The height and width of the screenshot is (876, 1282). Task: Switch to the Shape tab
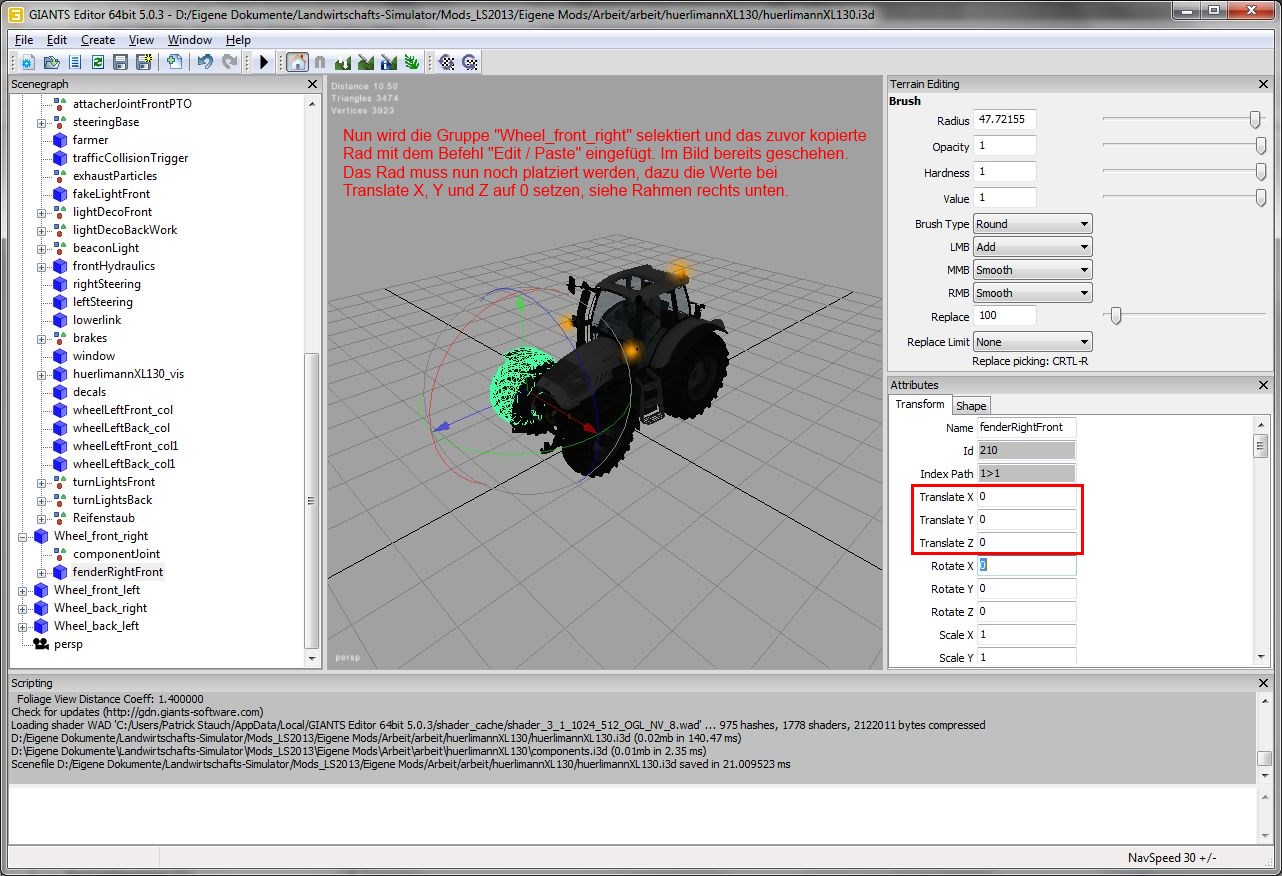point(971,406)
